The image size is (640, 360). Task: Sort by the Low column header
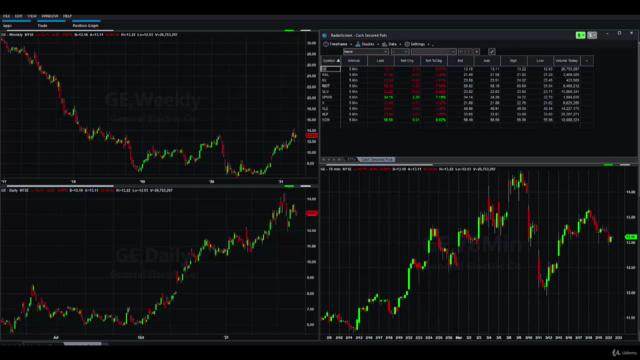(x=540, y=61)
